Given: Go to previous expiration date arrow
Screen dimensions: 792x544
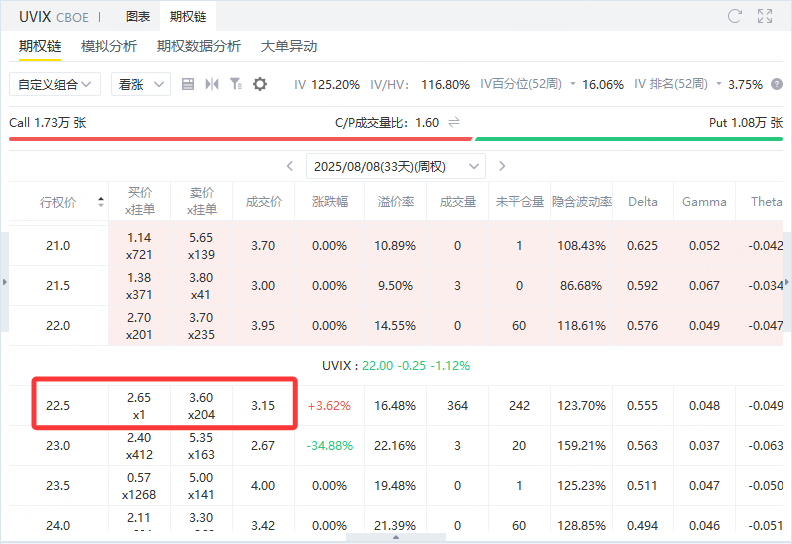Looking at the screenshot, I should (x=290, y=166).
